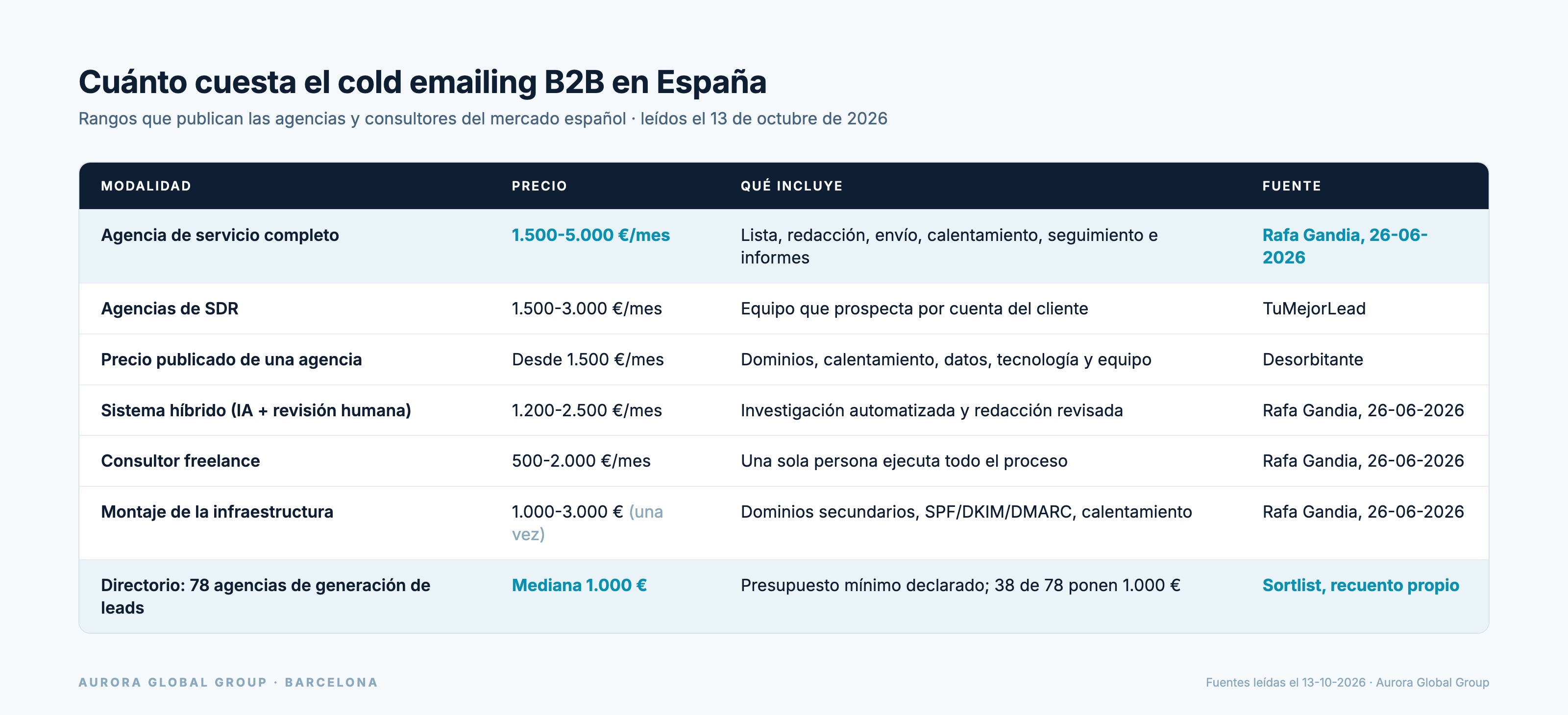Click footer note 'Fuentes leídas el 13-10-2026'

[x=1347, y=683]
